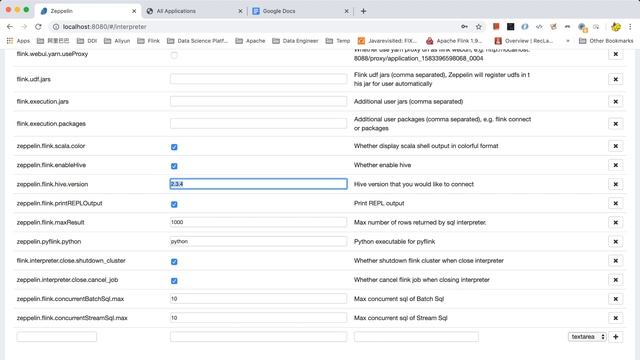Remove the zeppelin.flink.maxResult property

616,222
